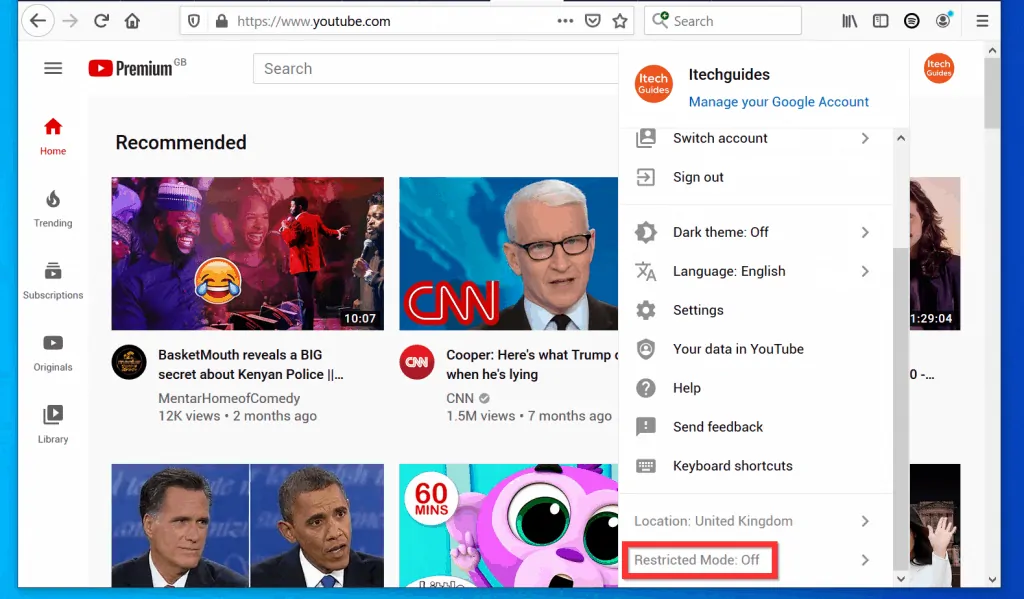Click the browser forward arrow
Viewport: 1024px width, 599px height.
pos(70,21)
